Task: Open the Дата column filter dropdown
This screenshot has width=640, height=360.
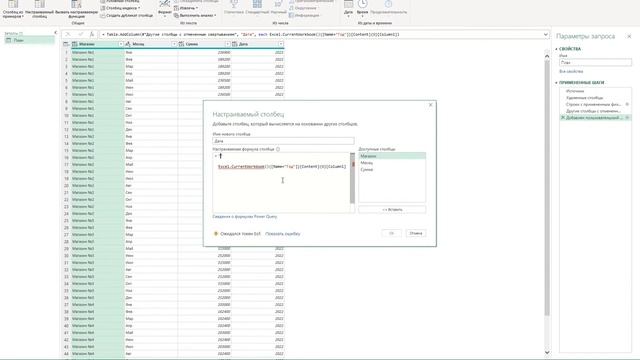Action: click(281, 44)
